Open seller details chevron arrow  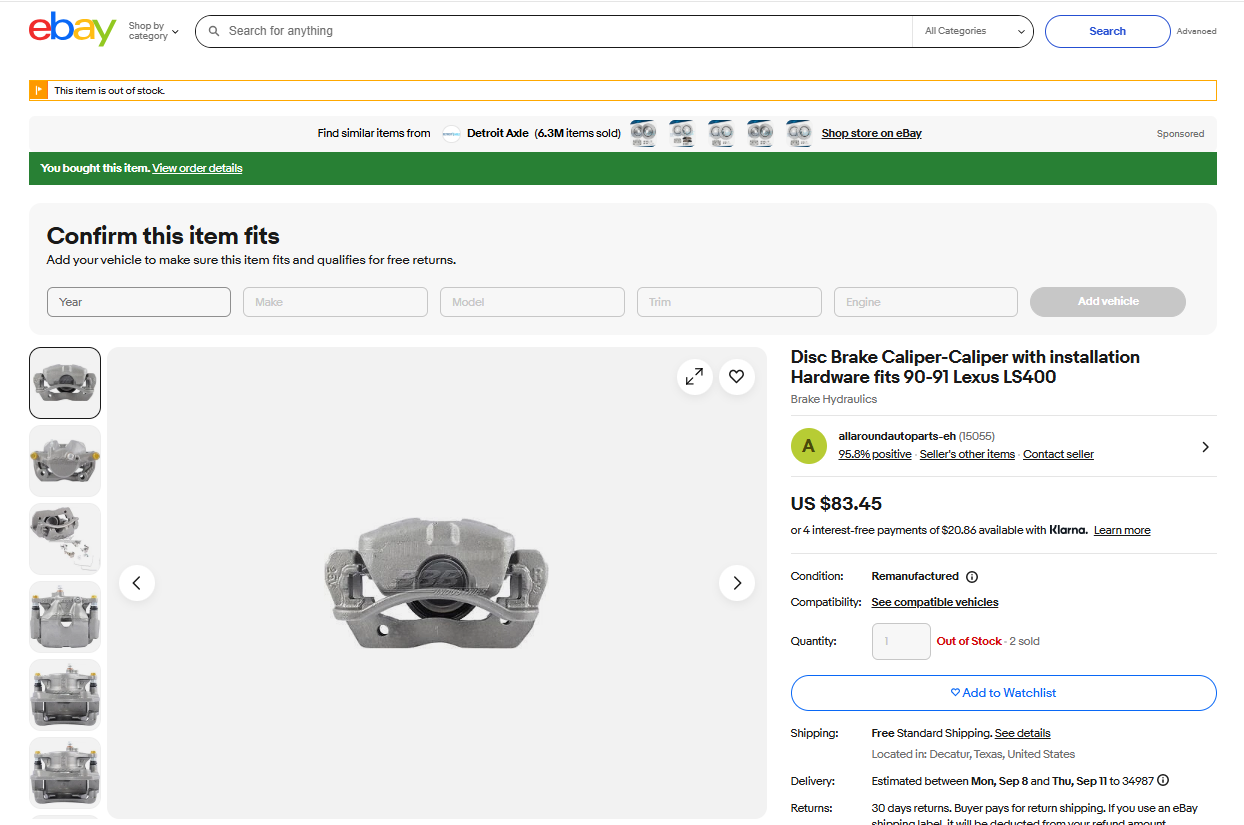coord(1205,447)
